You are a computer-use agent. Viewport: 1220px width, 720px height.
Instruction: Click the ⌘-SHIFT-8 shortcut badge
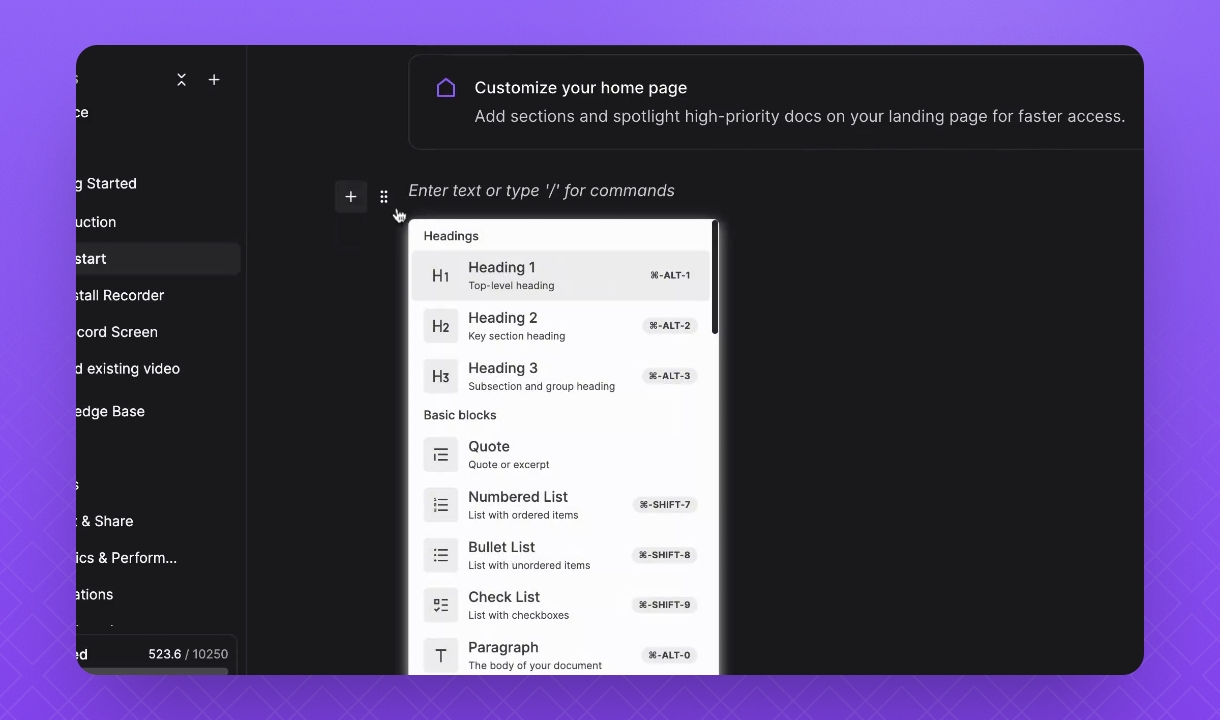click(x=665, y=555)
